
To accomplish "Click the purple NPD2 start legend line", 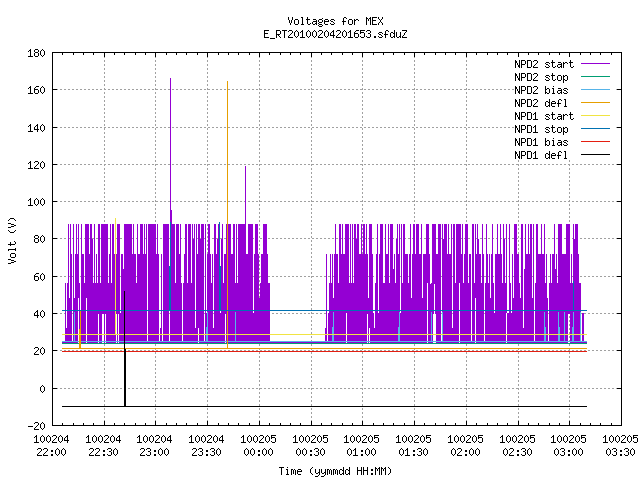I will pos(595,64).
